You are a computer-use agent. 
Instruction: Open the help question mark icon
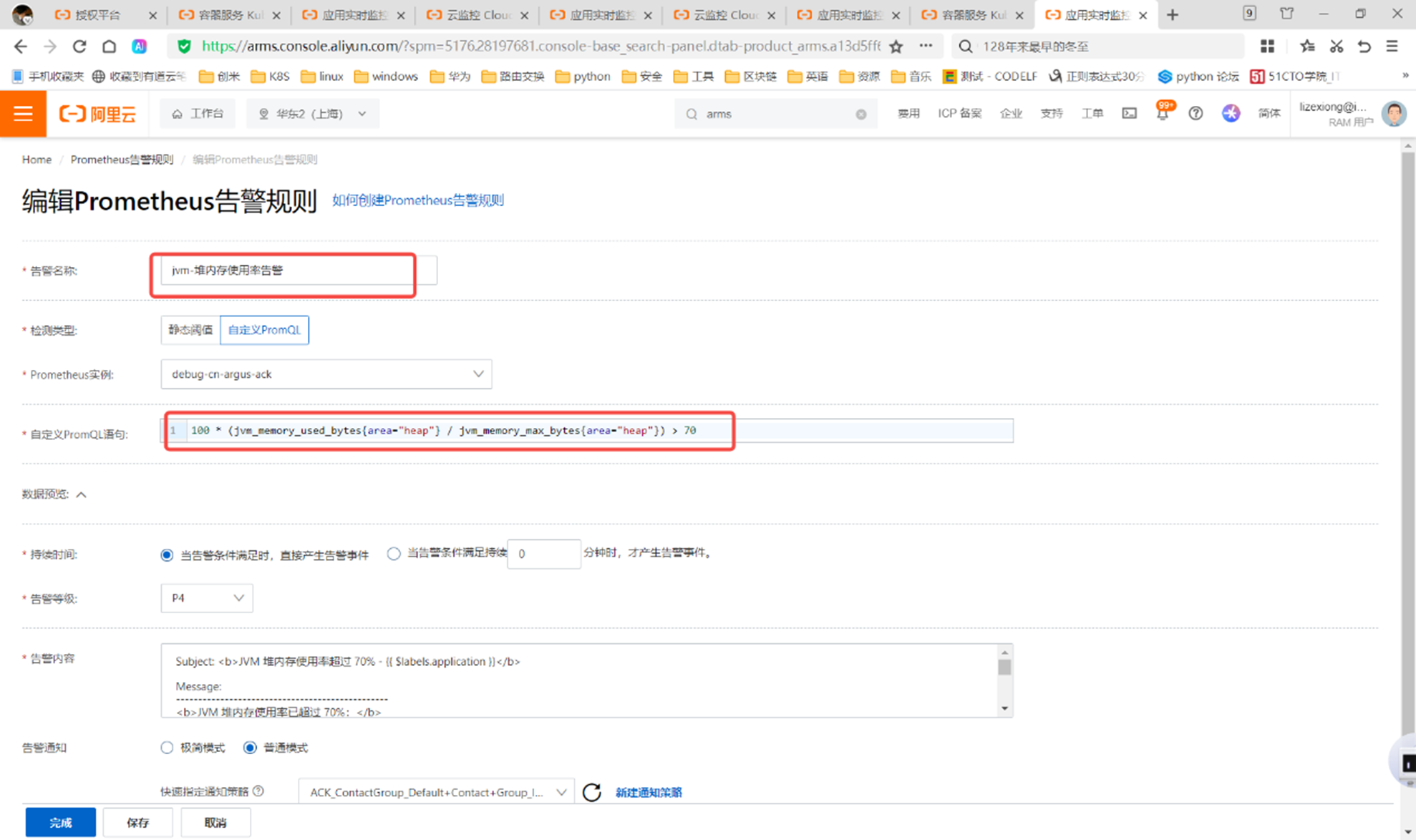[x=1196, y=114]
